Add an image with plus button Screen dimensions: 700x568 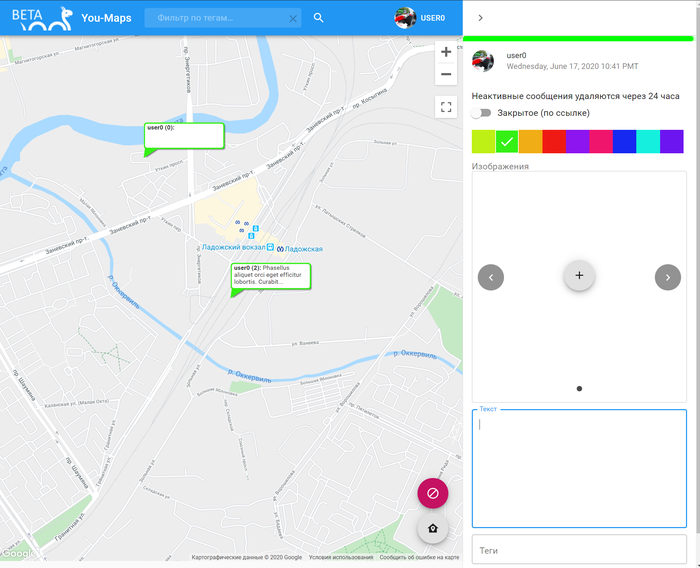pos(579,276)
